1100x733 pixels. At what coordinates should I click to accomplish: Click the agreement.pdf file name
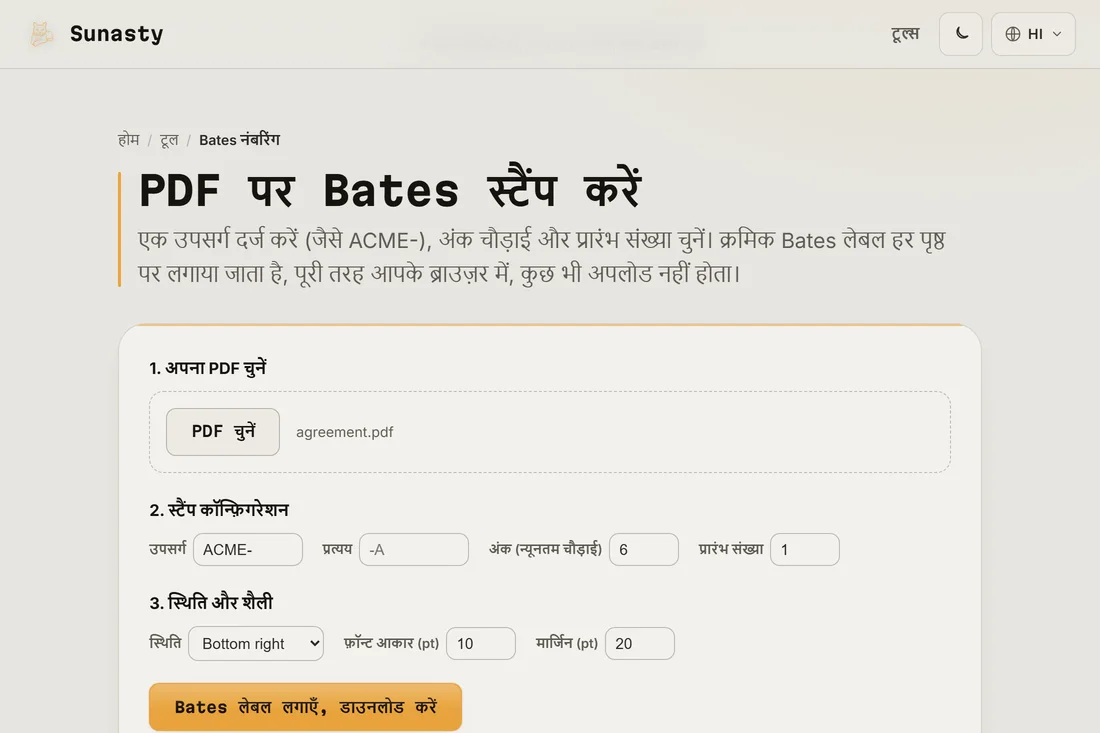click(344, 432)
